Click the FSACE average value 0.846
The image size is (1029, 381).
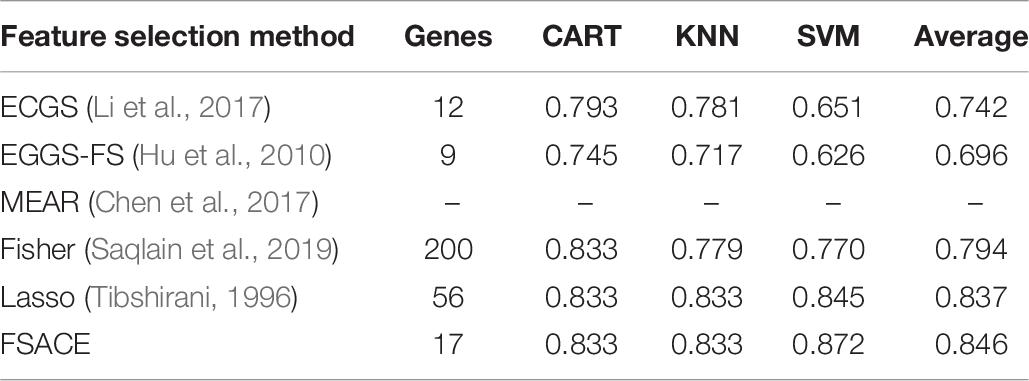(x=971, y=344)
